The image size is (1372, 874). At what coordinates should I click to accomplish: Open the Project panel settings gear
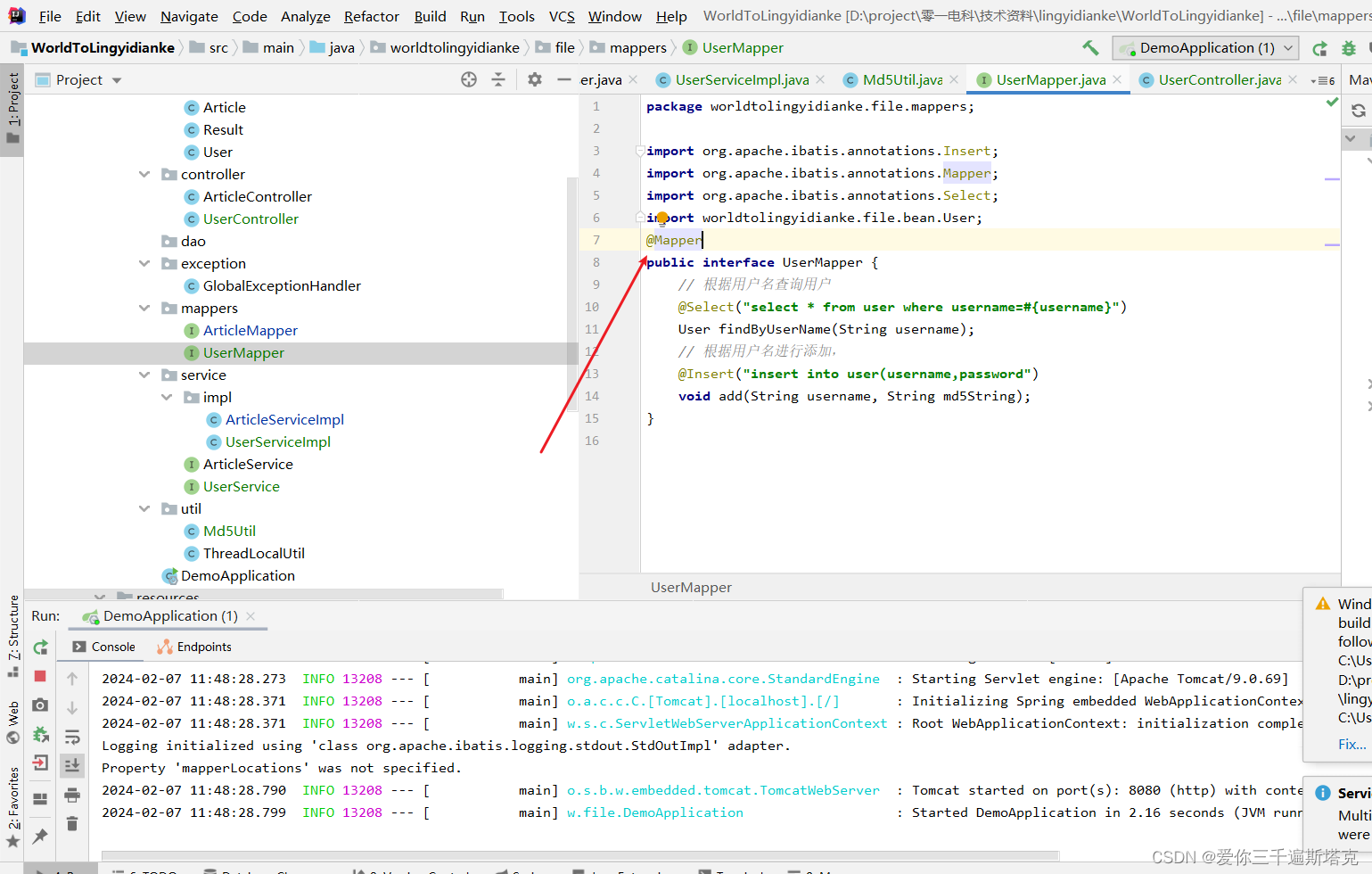pos(534,79)
